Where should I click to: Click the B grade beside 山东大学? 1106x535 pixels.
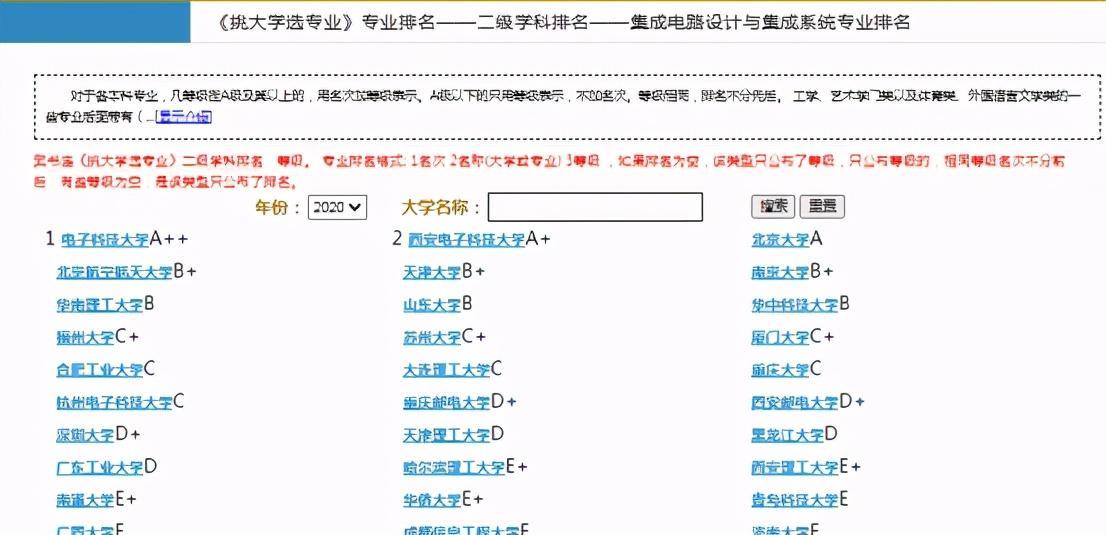(467, 304)
